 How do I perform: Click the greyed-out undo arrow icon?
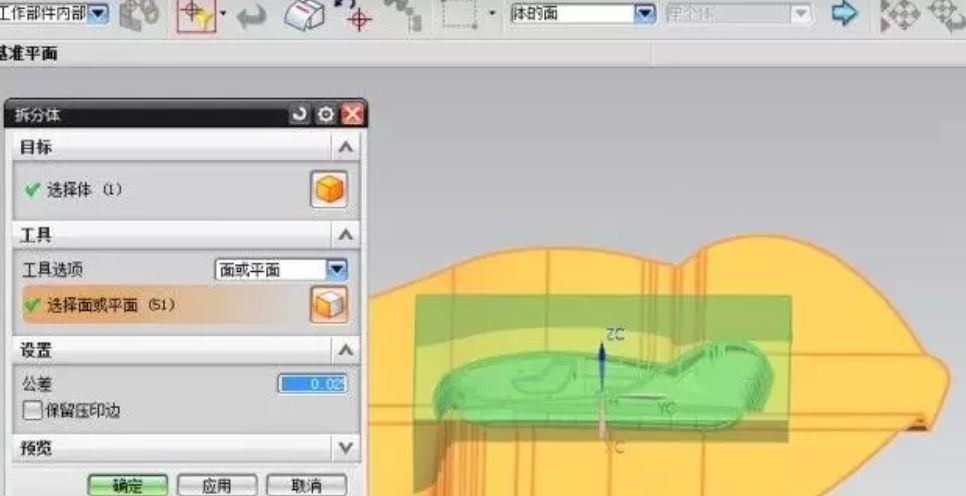click(x=251, y=15)
